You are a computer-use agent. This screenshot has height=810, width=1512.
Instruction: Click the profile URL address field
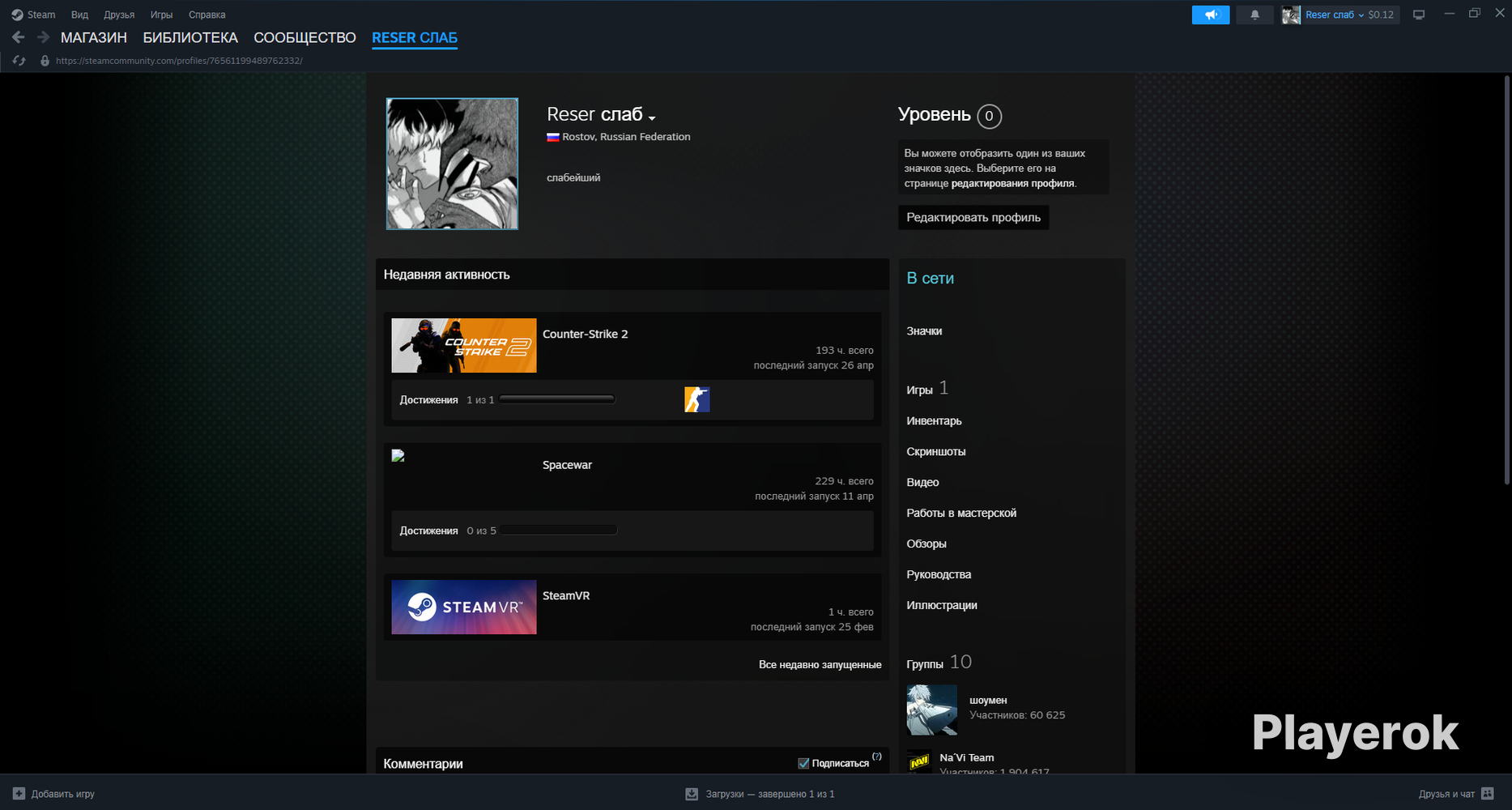(x=179, y=61)
